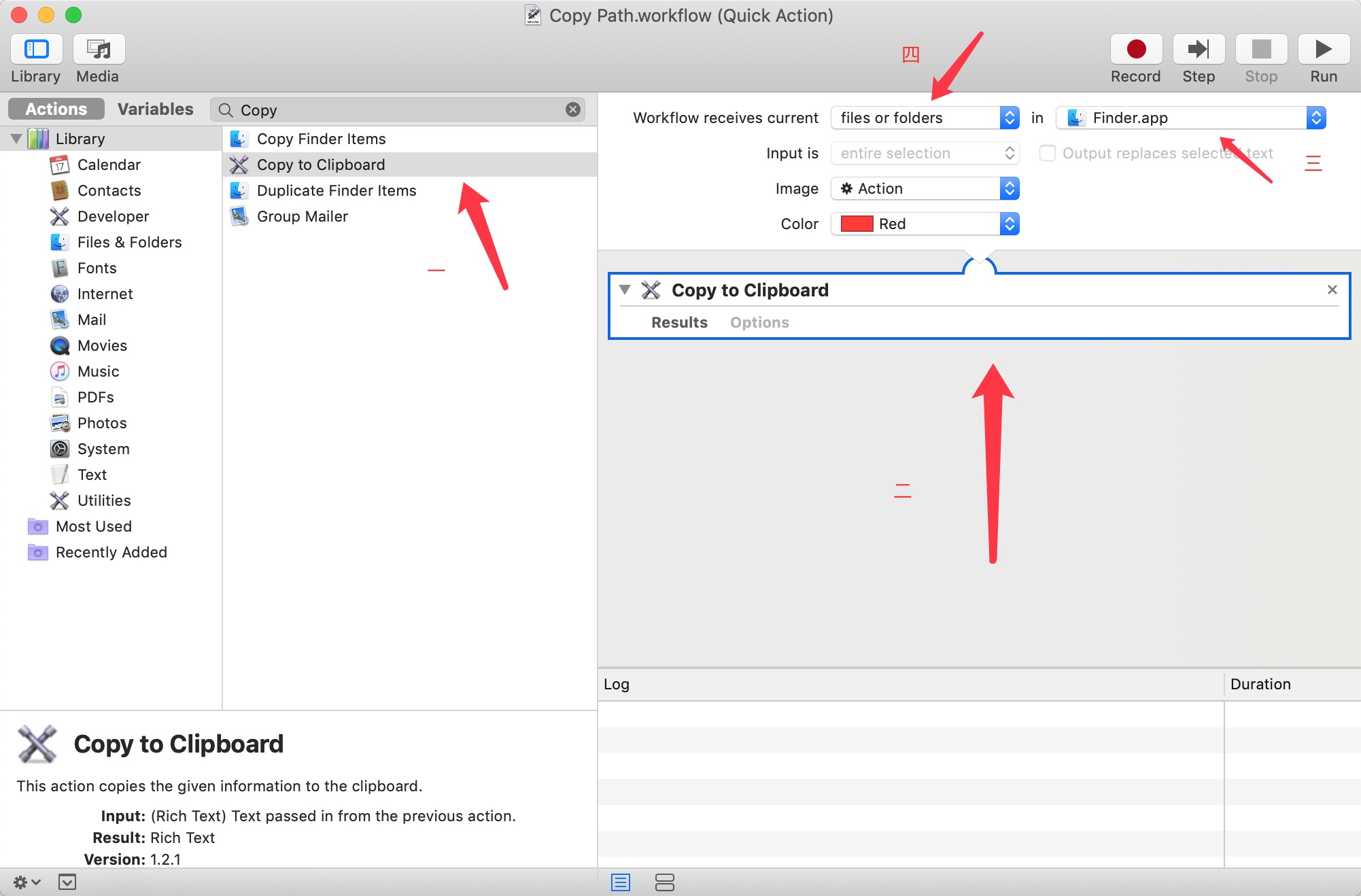Show the log list view icon
Screen dimensions: 1361x896
620,882
